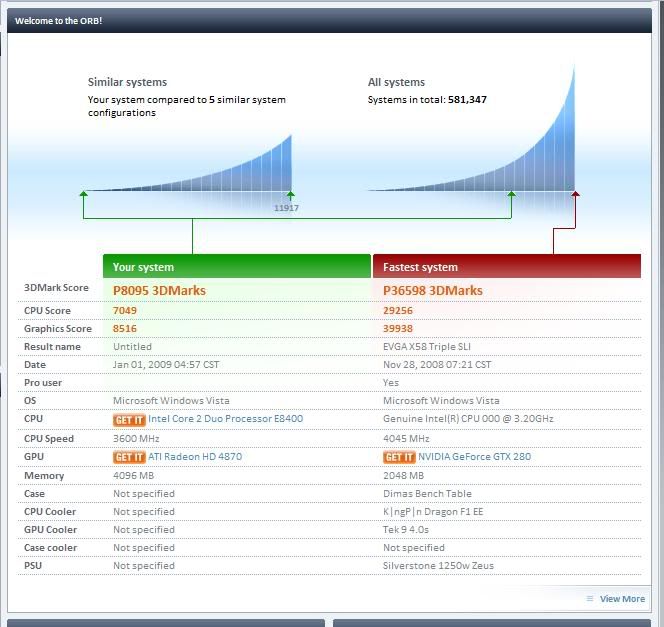664x627 pixels.
Task: Click green arrow at Similar systems chart's left end
Action: [x=84, y=193]
